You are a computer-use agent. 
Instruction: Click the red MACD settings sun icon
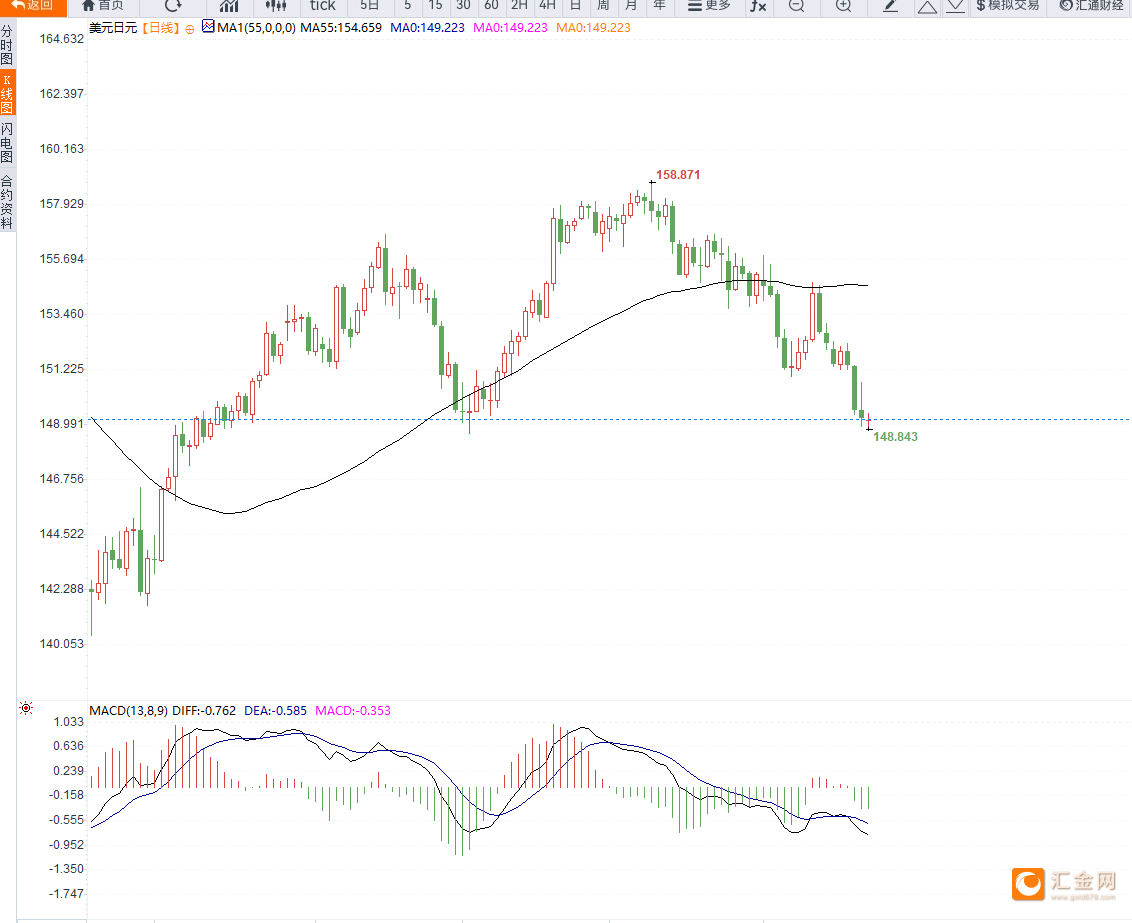click(26, 708)
